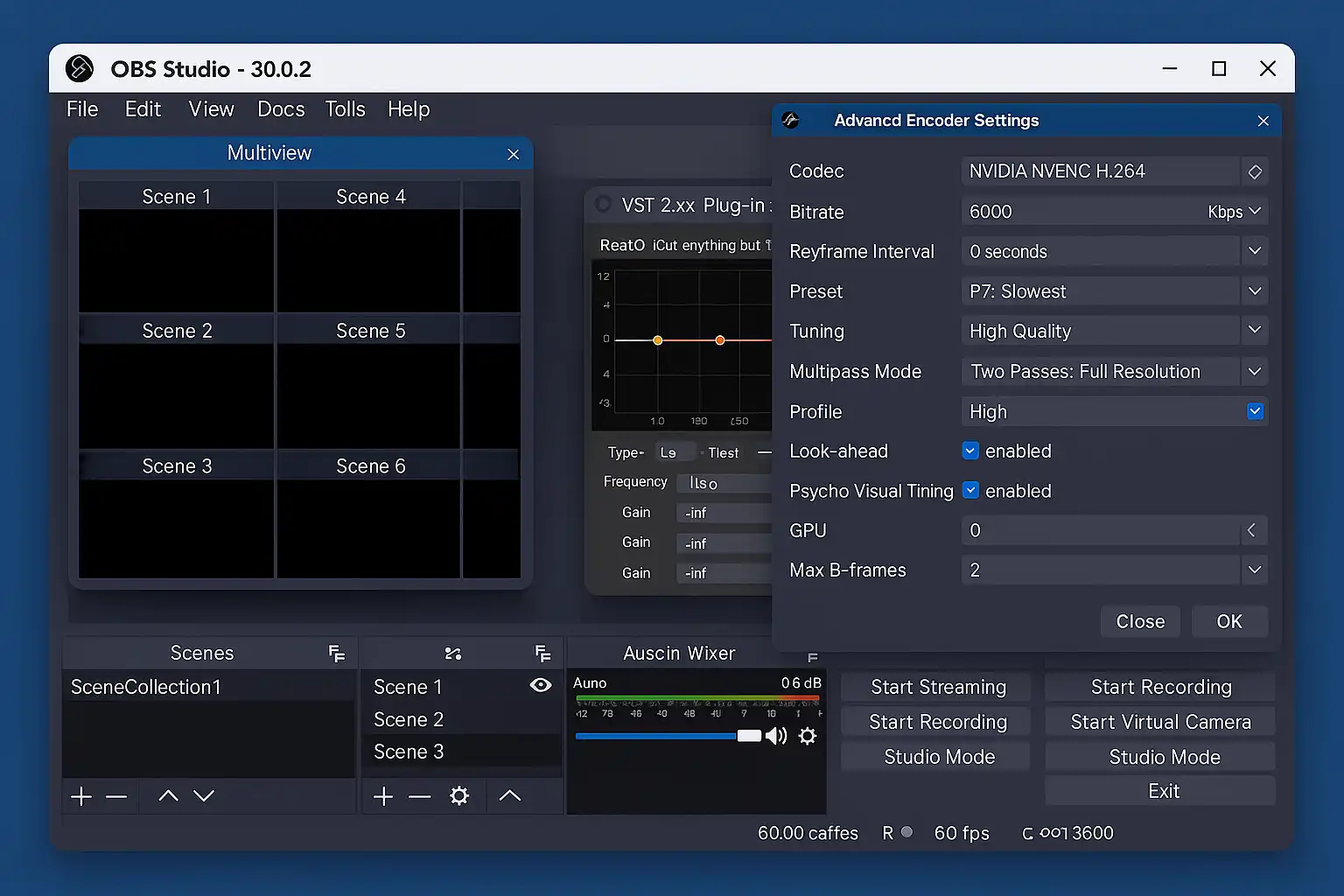Expand the Preset dropdown arrow
Image resolution: width=1344 pixels, height=896 pixels.
pyautogui.click(x=1255, y=291)
